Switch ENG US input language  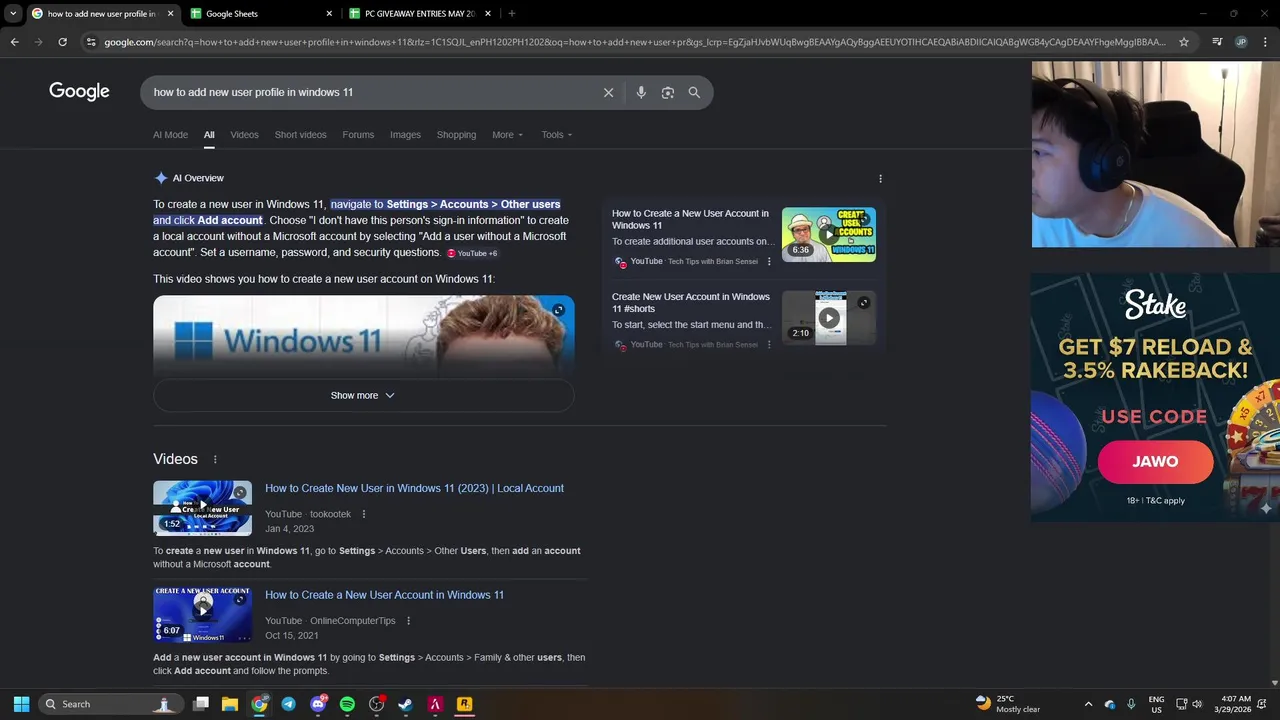(x=1156, y=704)
